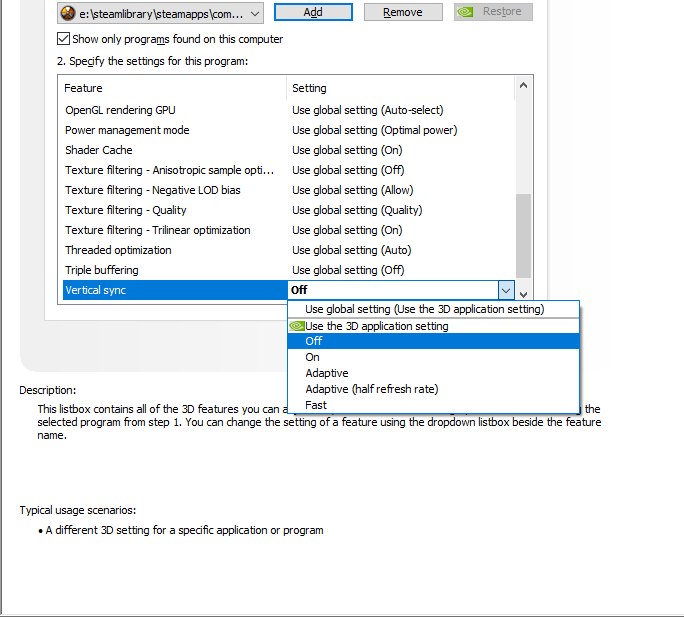
Task: Click NVIDIA icon beside 3D application setting
Action: [x=297, y=326]
